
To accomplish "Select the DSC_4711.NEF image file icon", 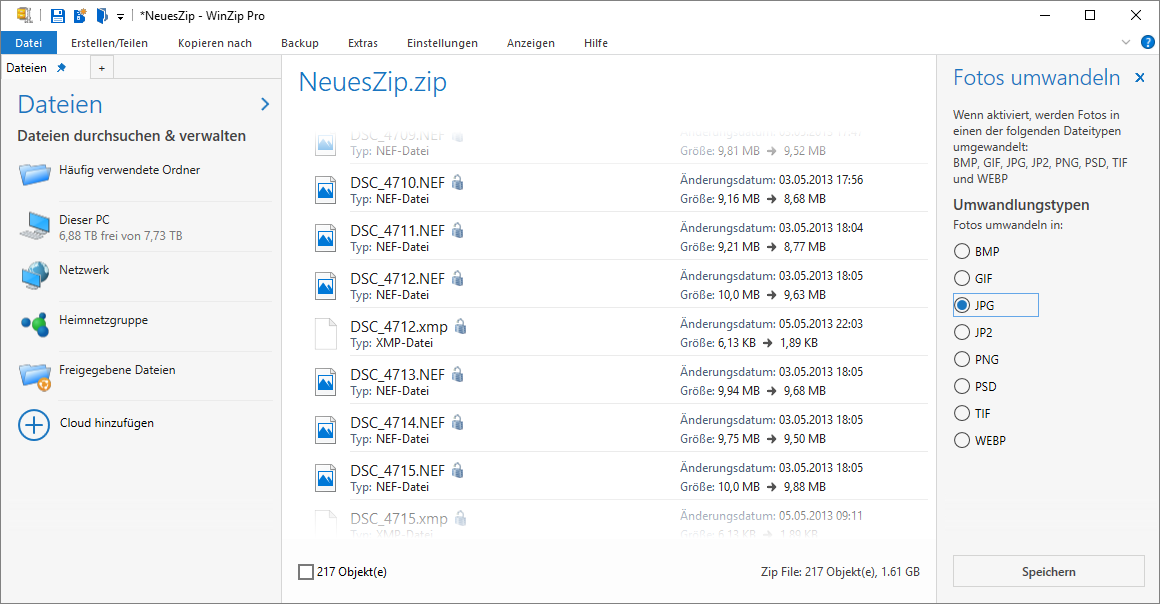I will point(326,238).
